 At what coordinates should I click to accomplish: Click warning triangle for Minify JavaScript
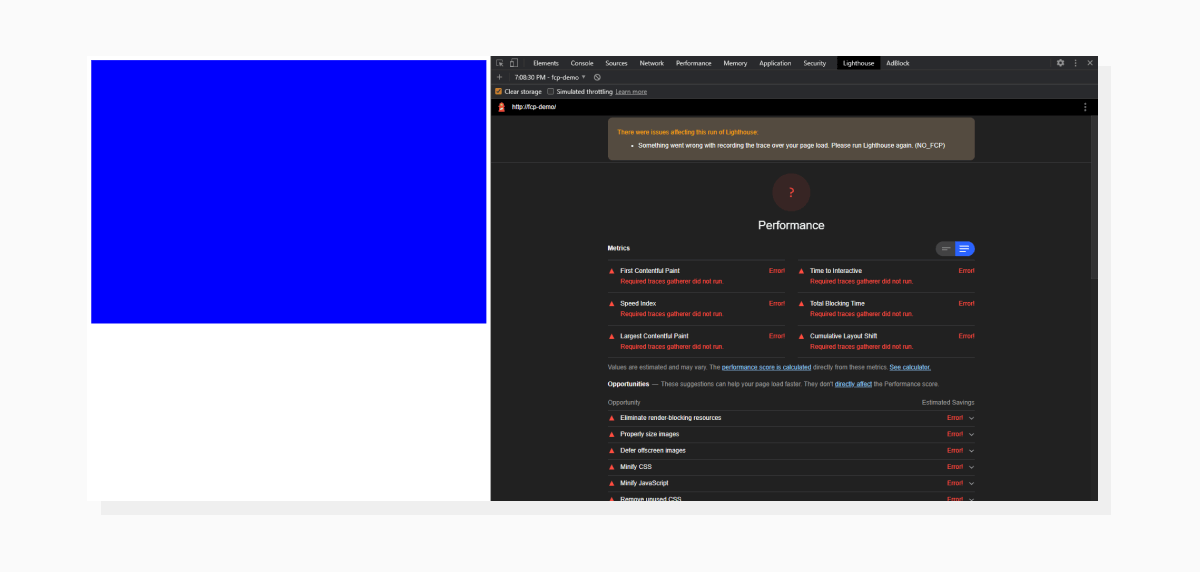point(612,484)
